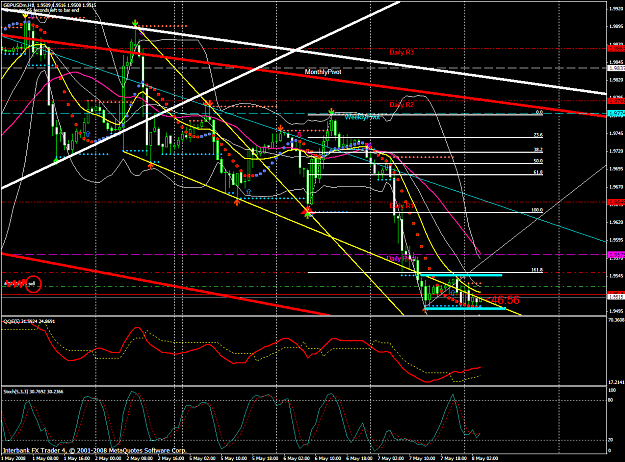
Task: Click the 5 May 10:00 time axis label
Action: click(234, 458)
